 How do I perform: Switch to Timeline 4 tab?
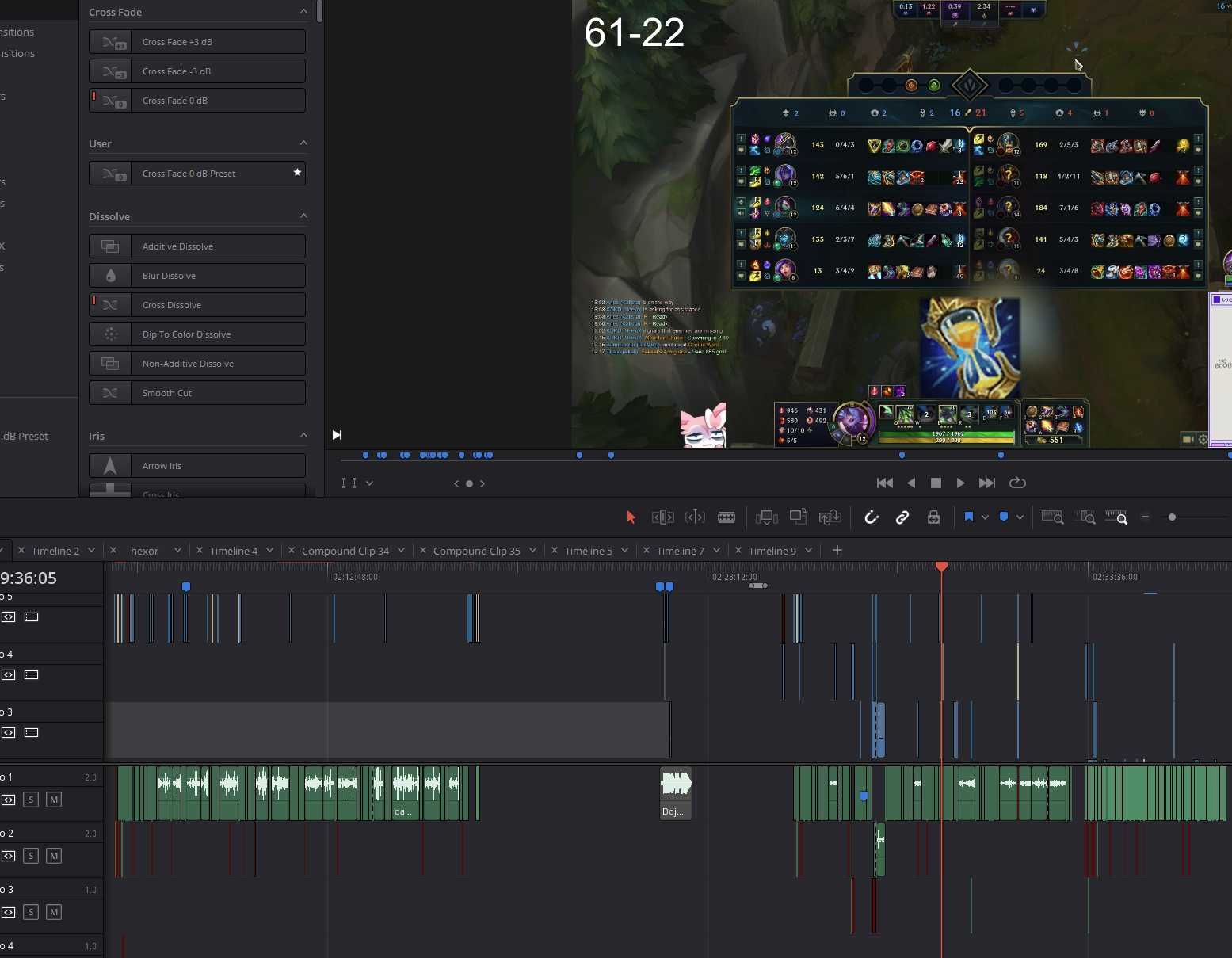pos(234,551)
